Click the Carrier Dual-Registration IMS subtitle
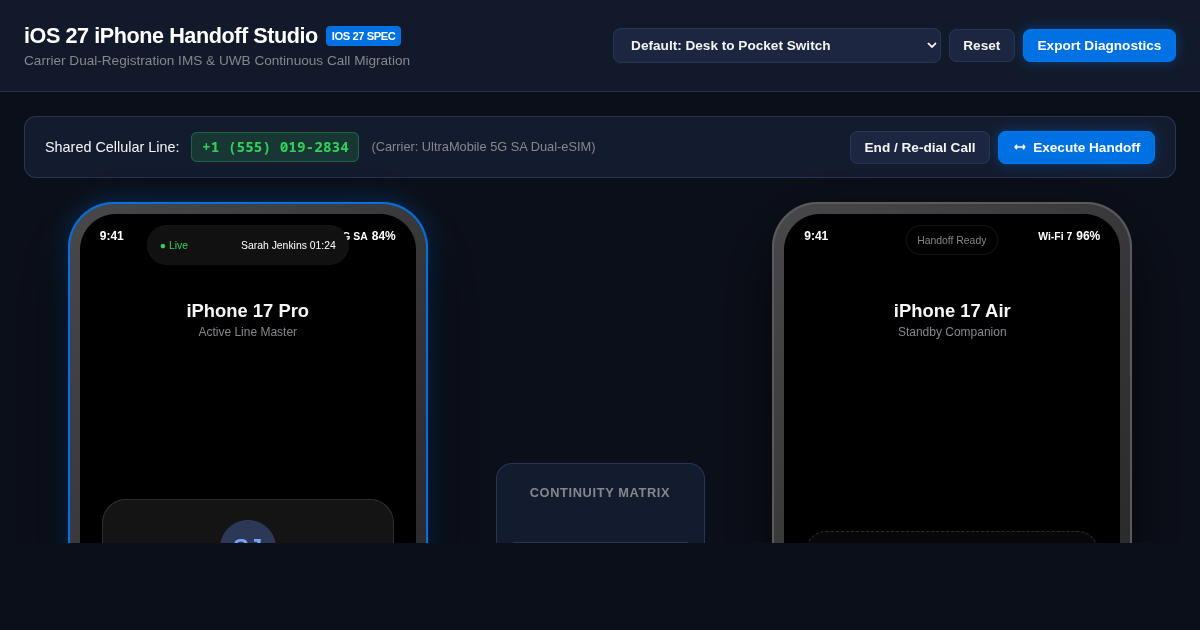1200x630 pixels. tap(217, 61)
